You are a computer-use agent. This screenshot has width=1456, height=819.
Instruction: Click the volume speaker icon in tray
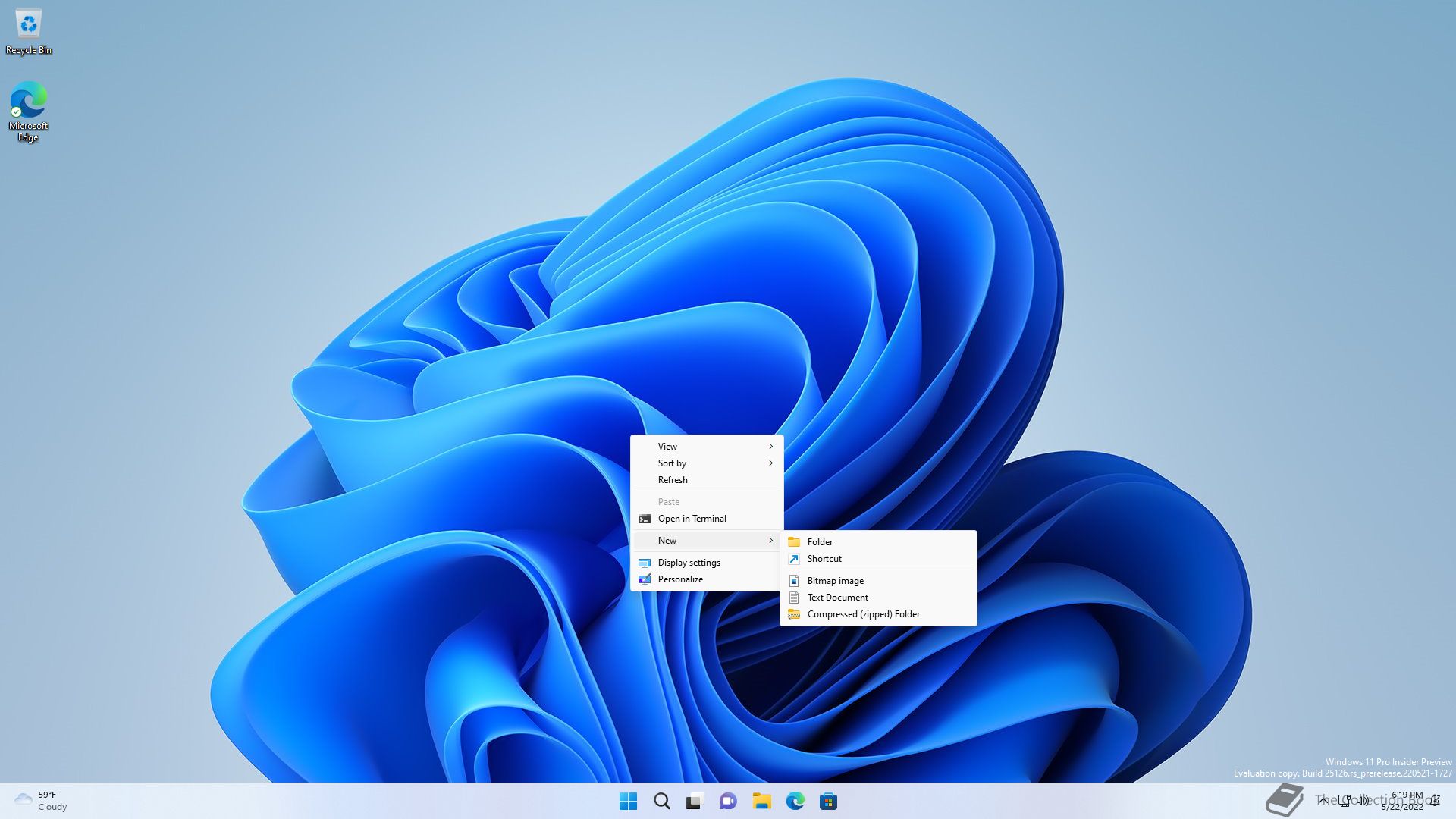click(1363, 800)
